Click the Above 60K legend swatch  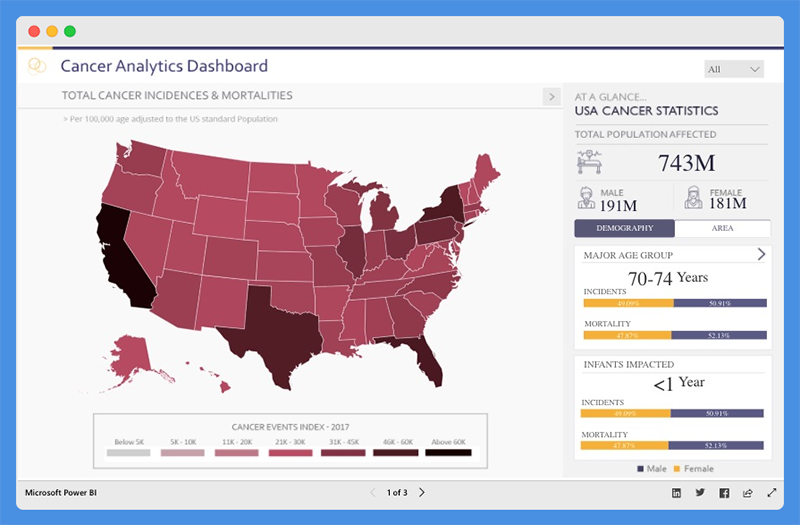point(448,453)
